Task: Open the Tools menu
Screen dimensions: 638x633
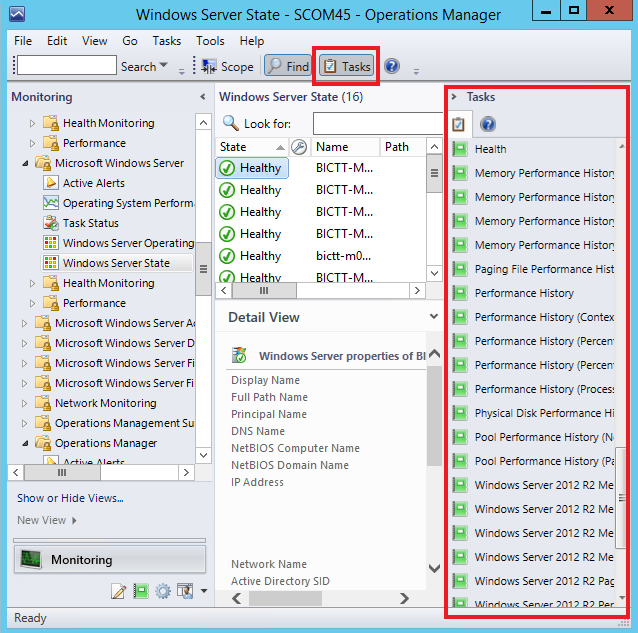Action: [x=210, y=41]
